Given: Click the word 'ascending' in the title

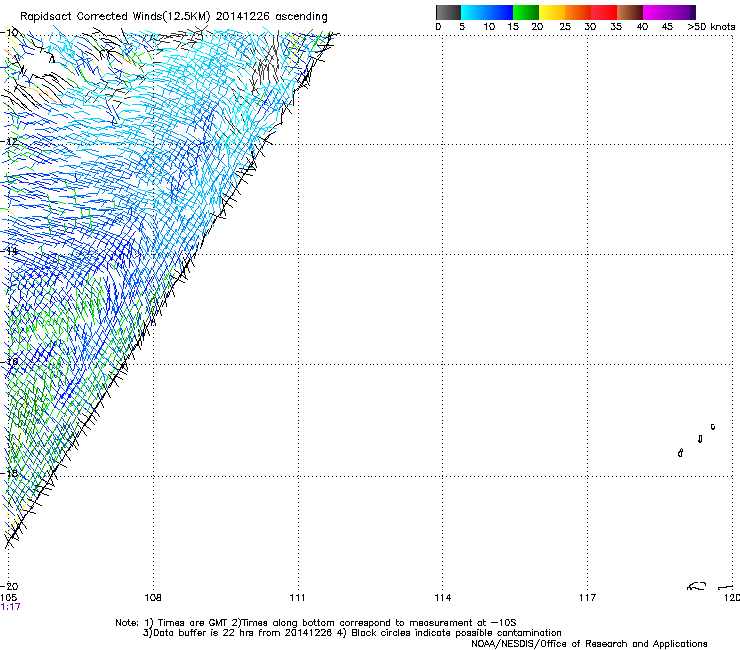Looking at the screenshot, I should pos(301,17).
